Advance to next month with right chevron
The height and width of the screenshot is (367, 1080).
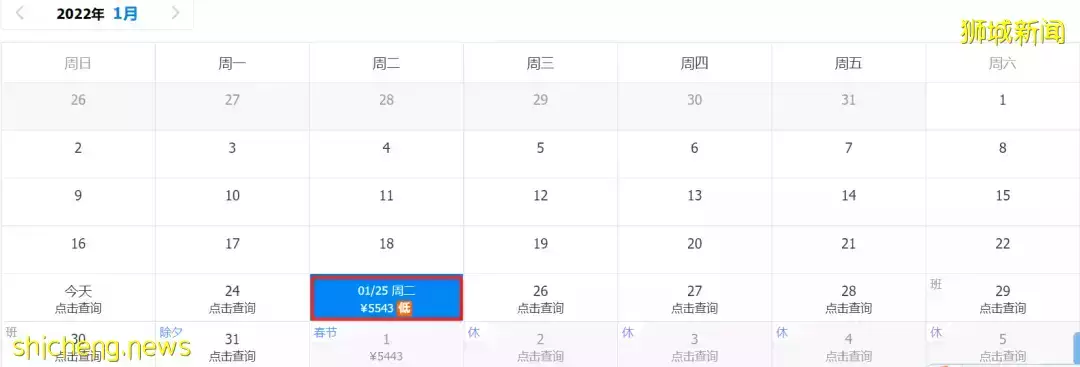[176, 13]
